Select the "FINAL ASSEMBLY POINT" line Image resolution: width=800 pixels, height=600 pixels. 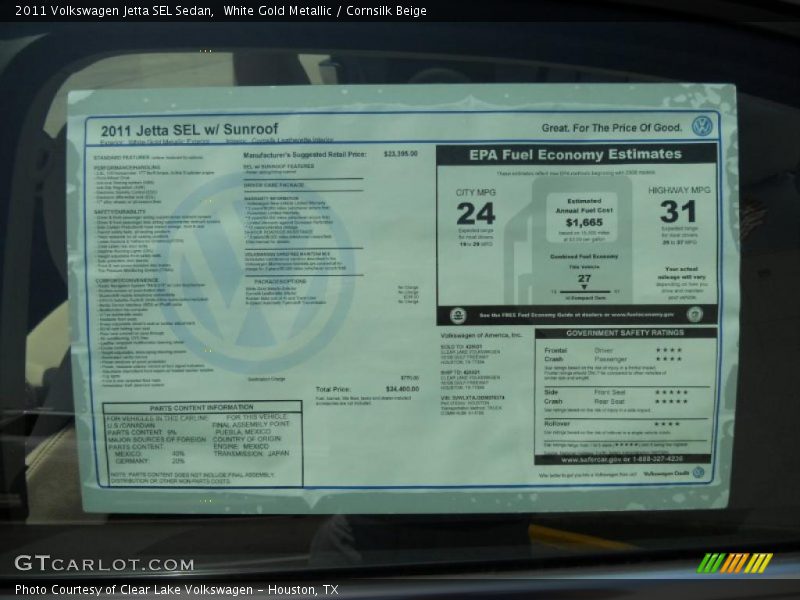tap(251, 424)
